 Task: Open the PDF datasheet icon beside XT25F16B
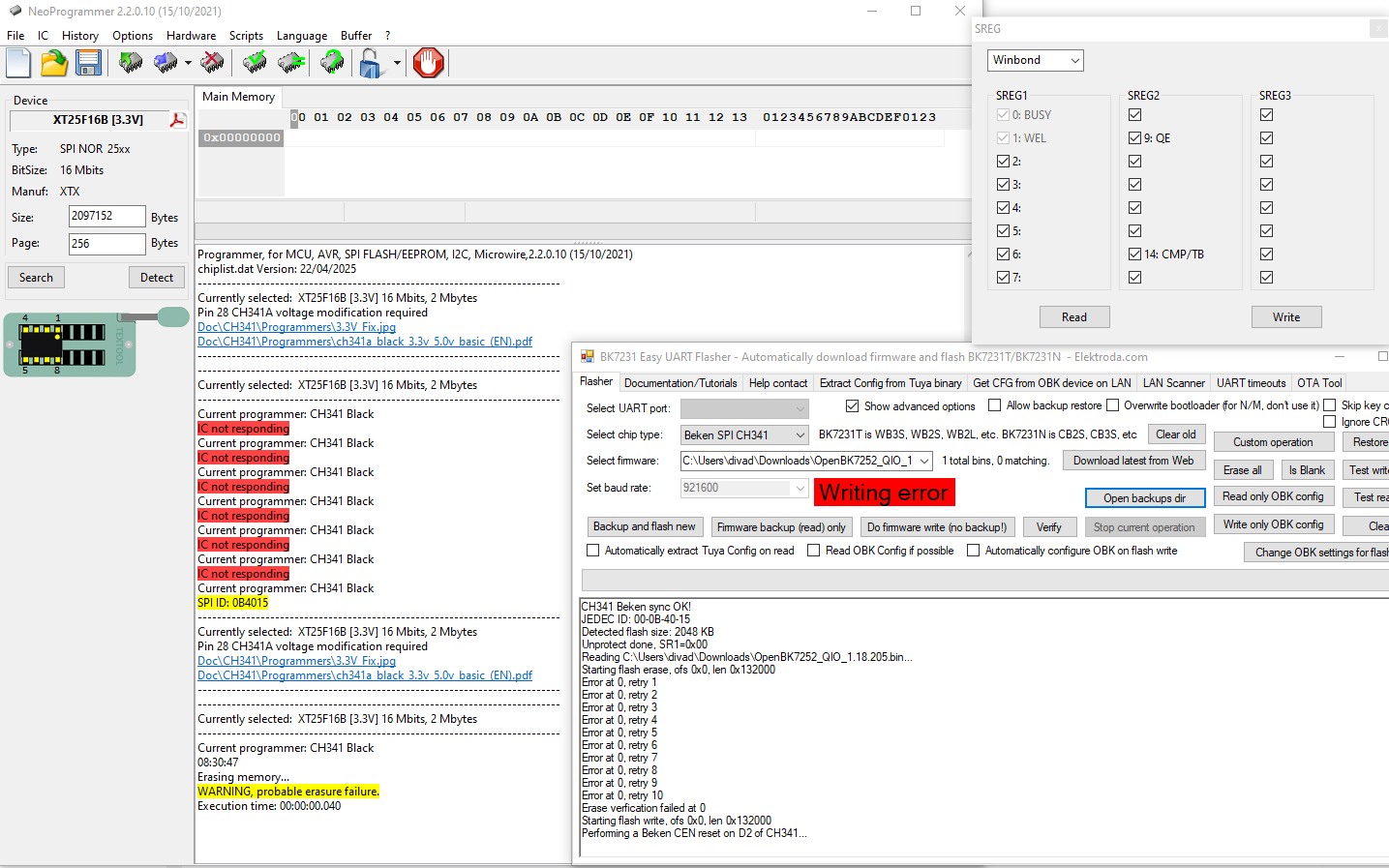pyautogui.click(x=178, y=120)
